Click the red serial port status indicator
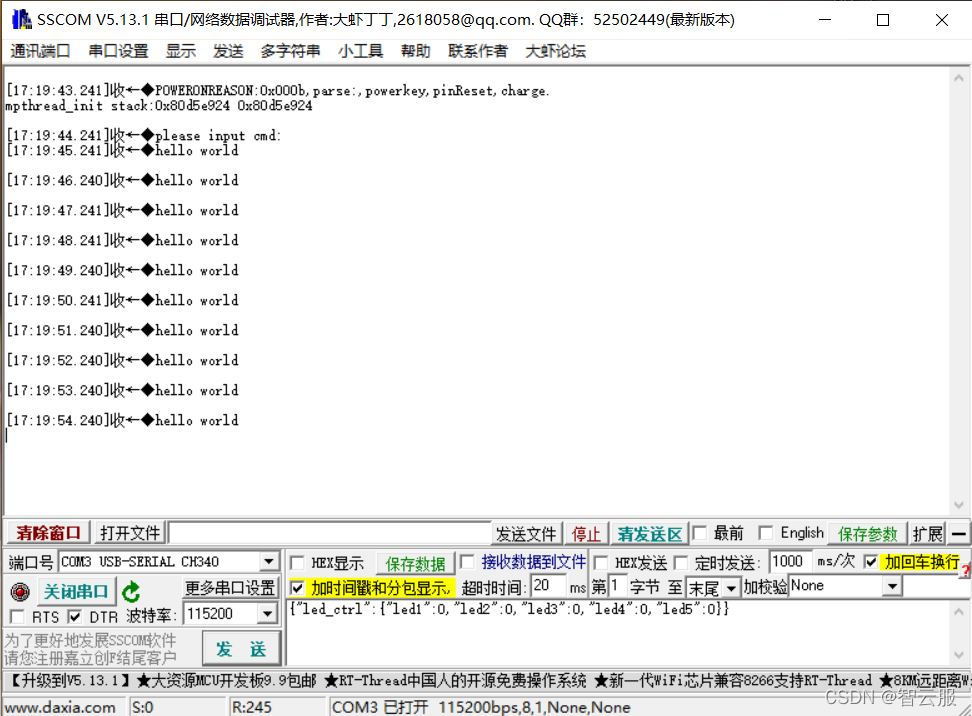972x716 pixels. 20,592
